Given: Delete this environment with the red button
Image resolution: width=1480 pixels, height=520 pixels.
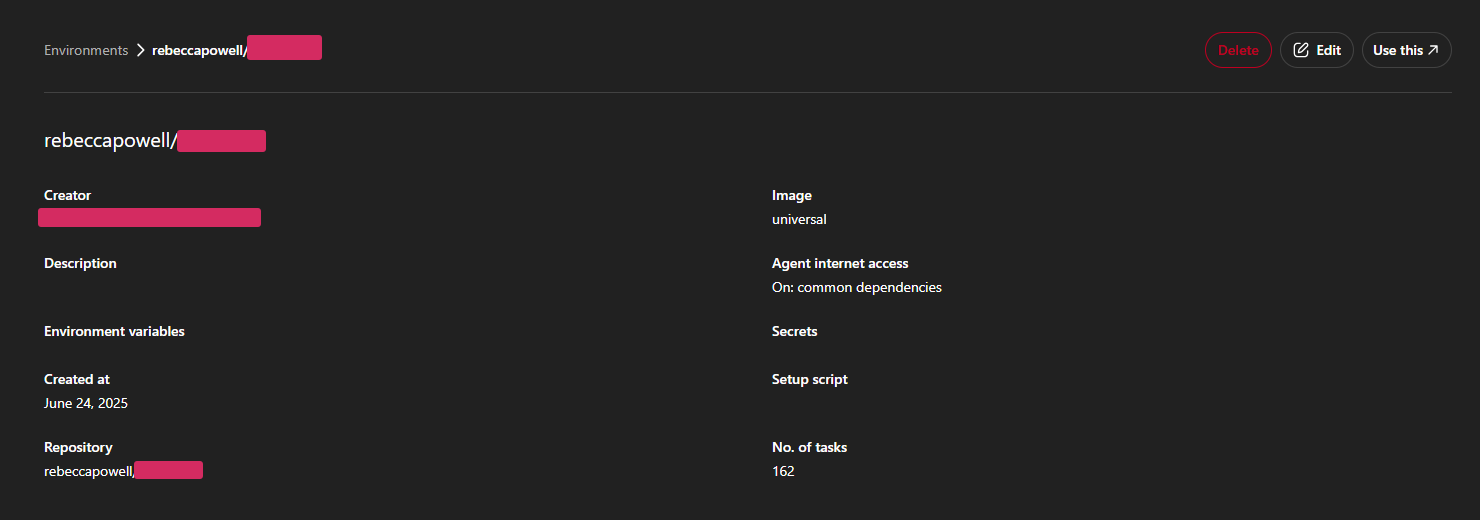Looking at the screenshot, I should 1238,50.
